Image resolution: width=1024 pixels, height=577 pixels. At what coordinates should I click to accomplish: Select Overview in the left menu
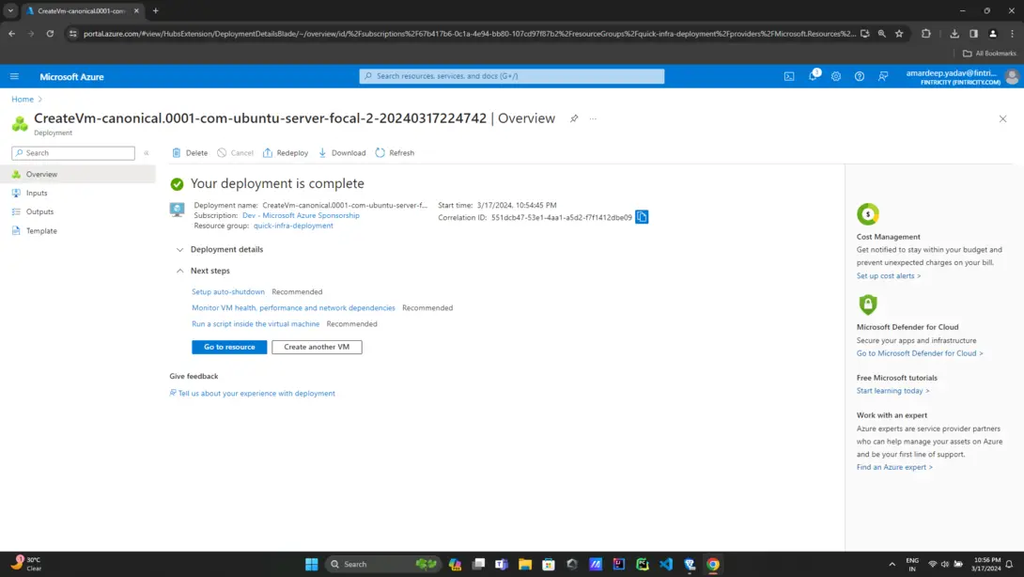pyautogui.click(x=78, y=174)
